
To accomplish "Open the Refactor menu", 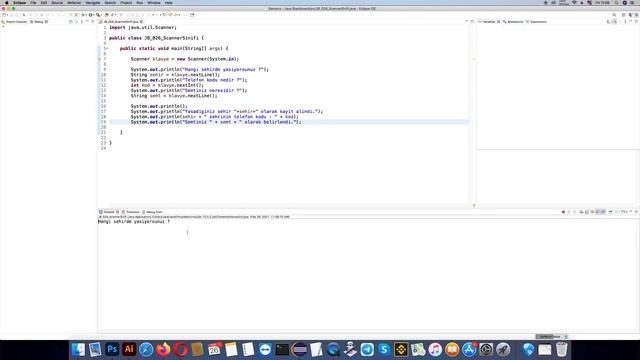I will [x=74, y=3].
